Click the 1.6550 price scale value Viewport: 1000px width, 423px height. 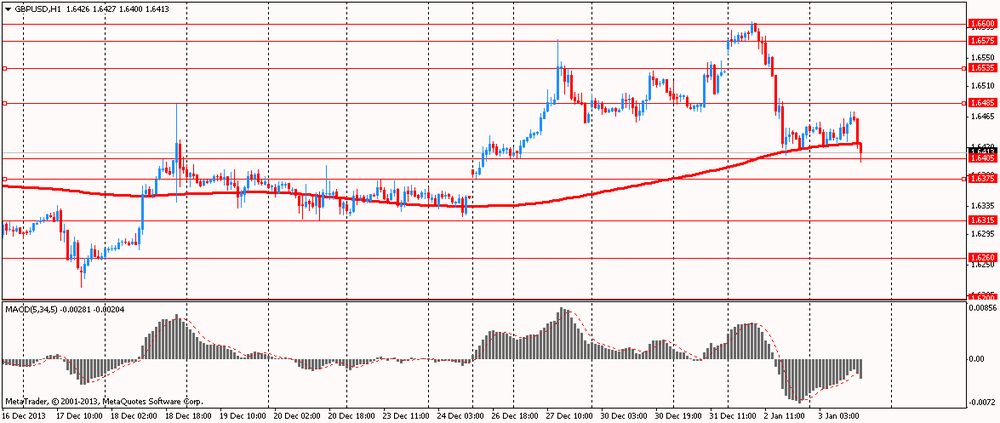pyautogui.click(x=981, y=57)
